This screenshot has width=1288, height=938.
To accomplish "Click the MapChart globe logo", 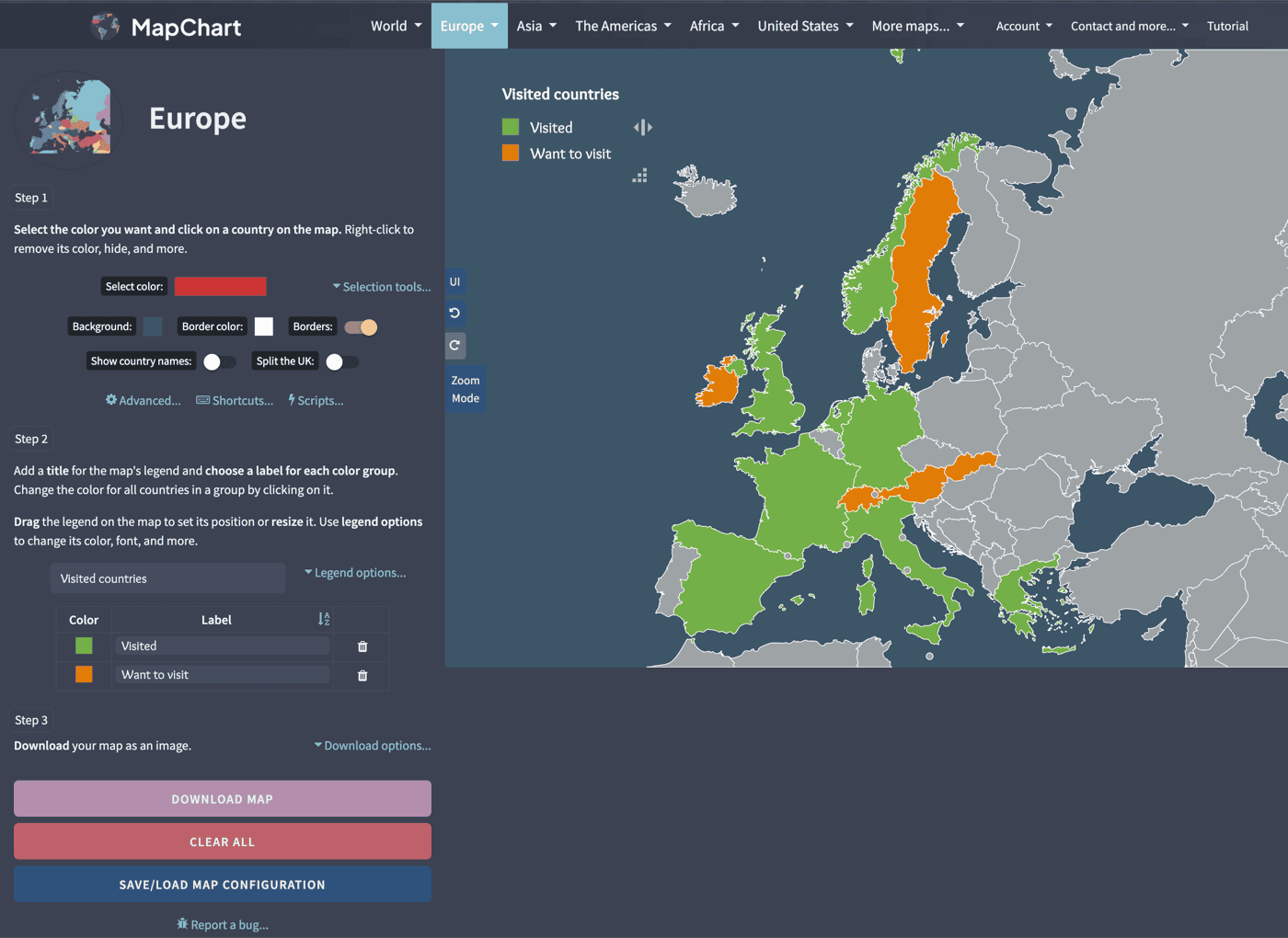I will pyautogui.click(x=106, y=27).
